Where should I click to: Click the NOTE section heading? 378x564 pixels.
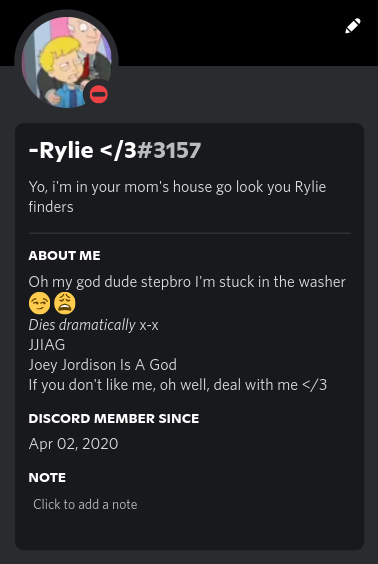tap(47, 478)
